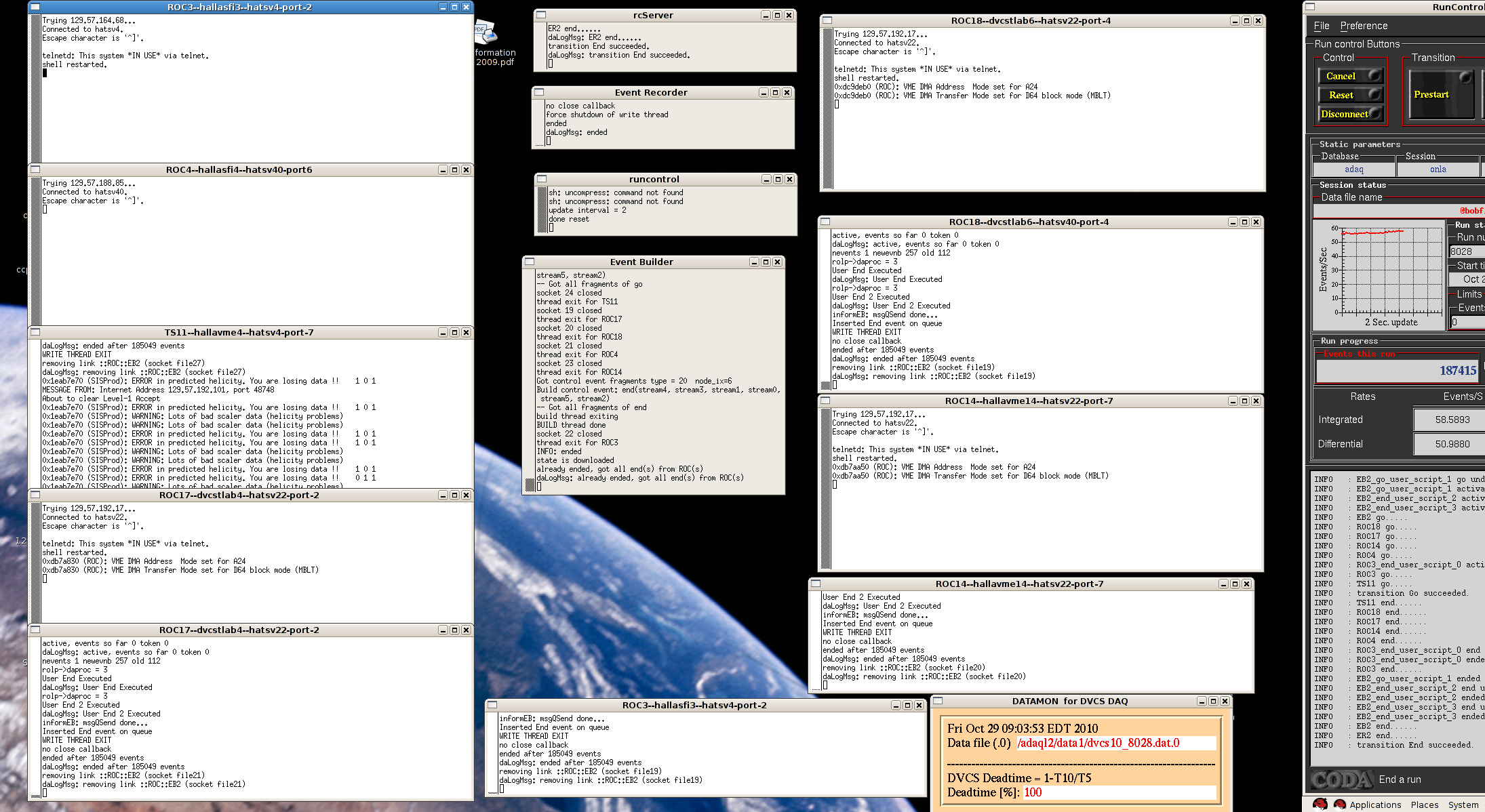Close the runcontrol terminal window
Screen dimensions: 1485x812
[789, 179]
